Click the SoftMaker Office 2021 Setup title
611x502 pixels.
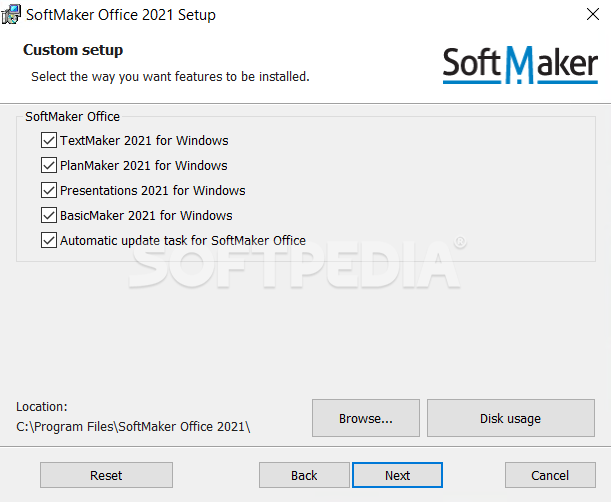(121, 15)
